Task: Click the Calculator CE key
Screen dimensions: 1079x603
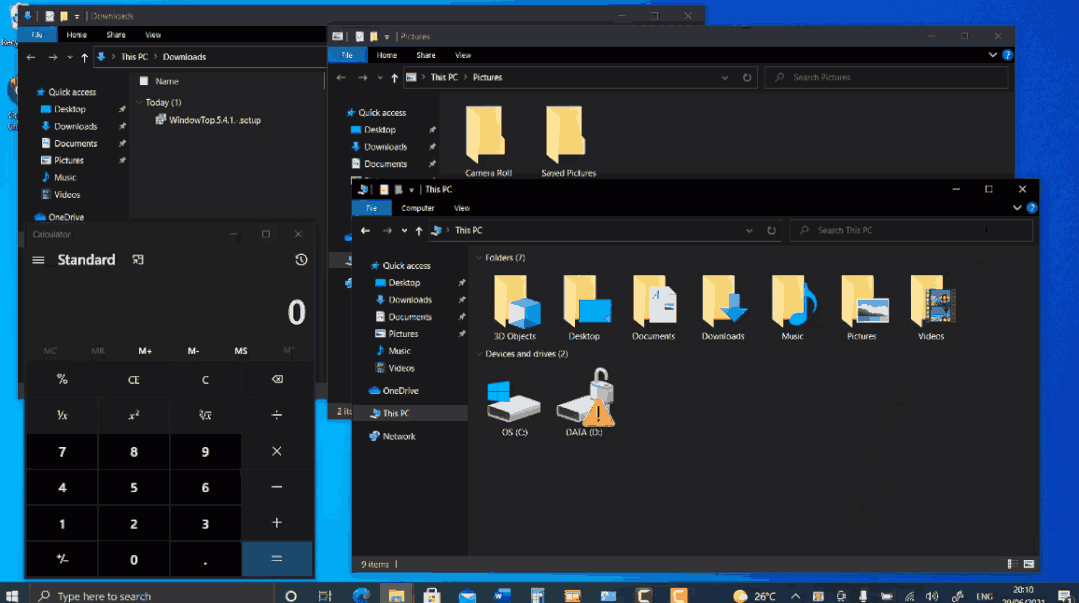Action: [x=133, y=379]
